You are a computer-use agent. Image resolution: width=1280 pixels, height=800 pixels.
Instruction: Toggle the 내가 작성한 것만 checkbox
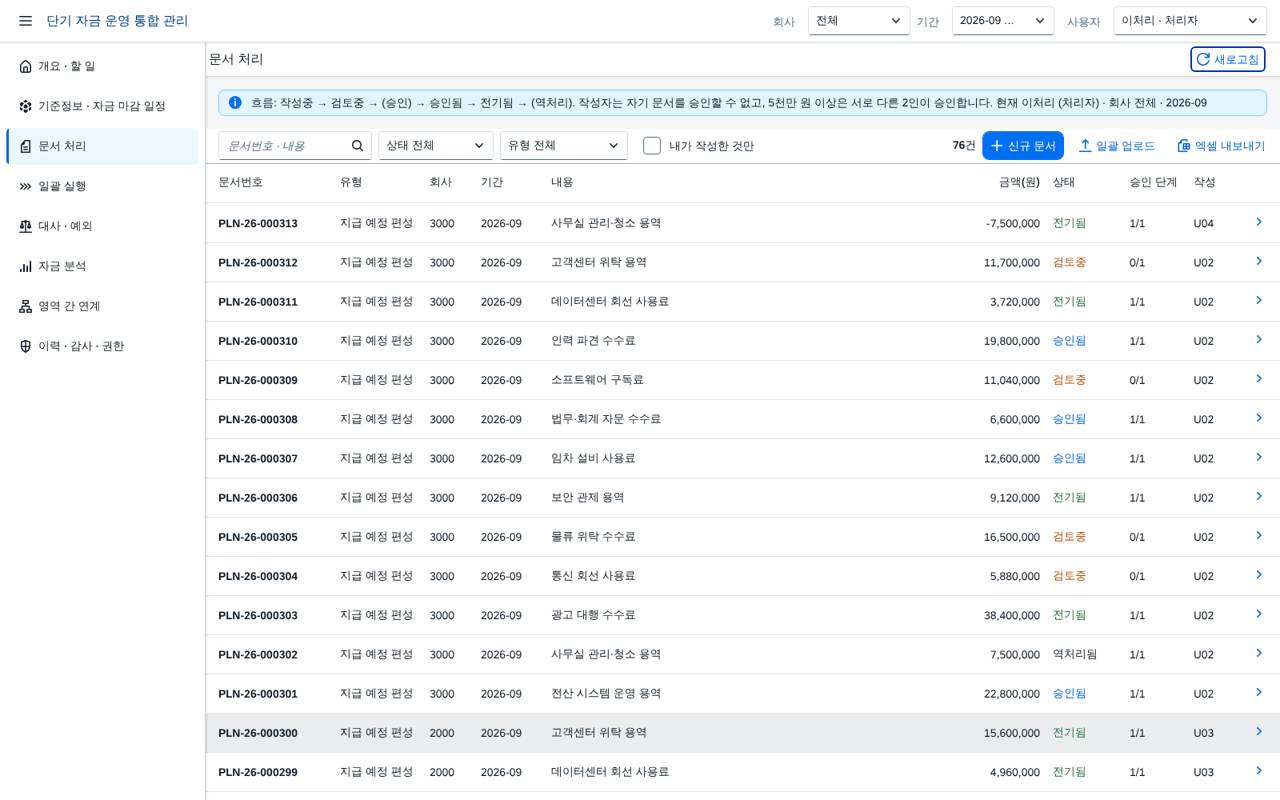point(652,146)
